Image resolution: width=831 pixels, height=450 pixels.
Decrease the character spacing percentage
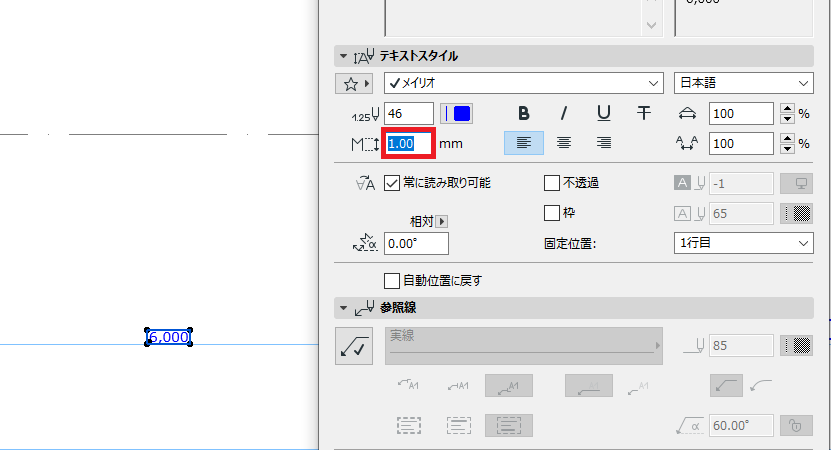click(x=788, y=149)
